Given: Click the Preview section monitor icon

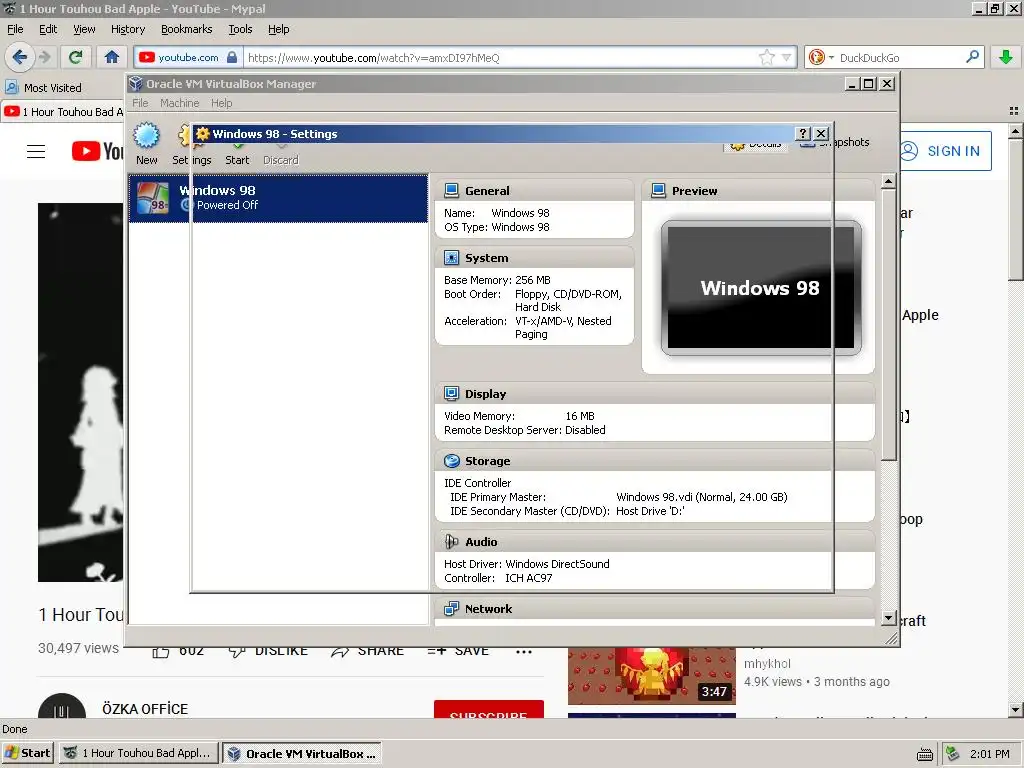Looking at the screenshot, I should click(x=658, y=190).
